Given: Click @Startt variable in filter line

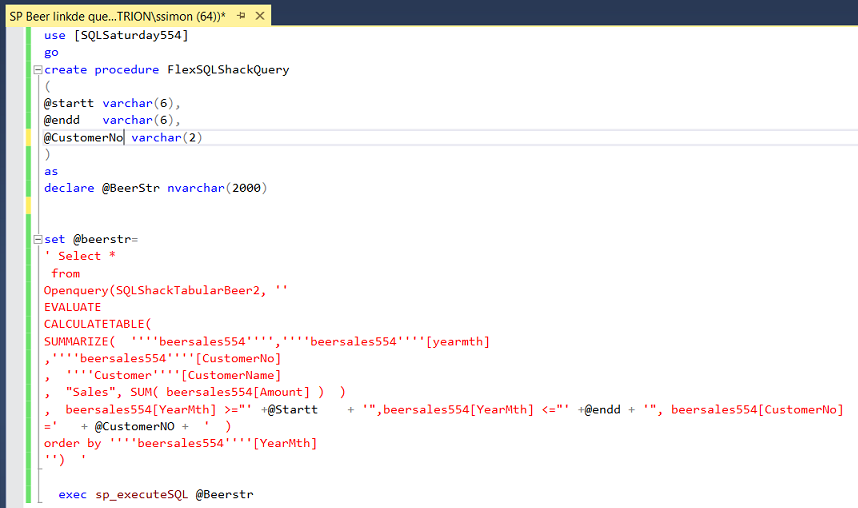Looking at the screenshot, I should pyautogui.click(x=293, y=409).
